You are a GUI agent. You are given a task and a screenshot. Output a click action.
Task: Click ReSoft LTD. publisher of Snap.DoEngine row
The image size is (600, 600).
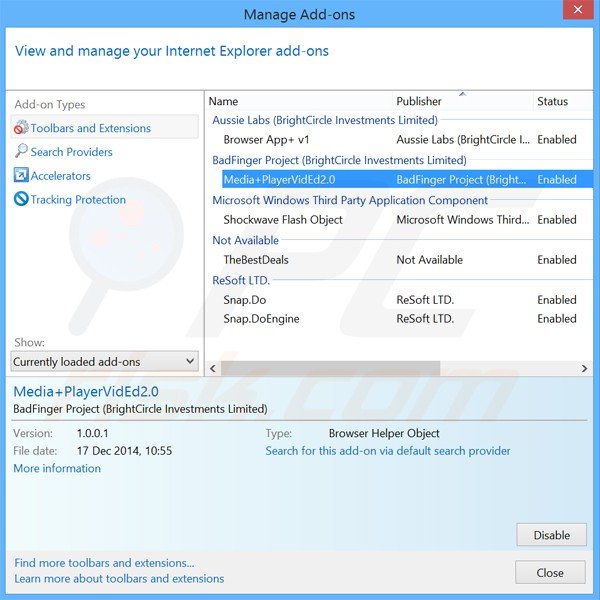425,318
